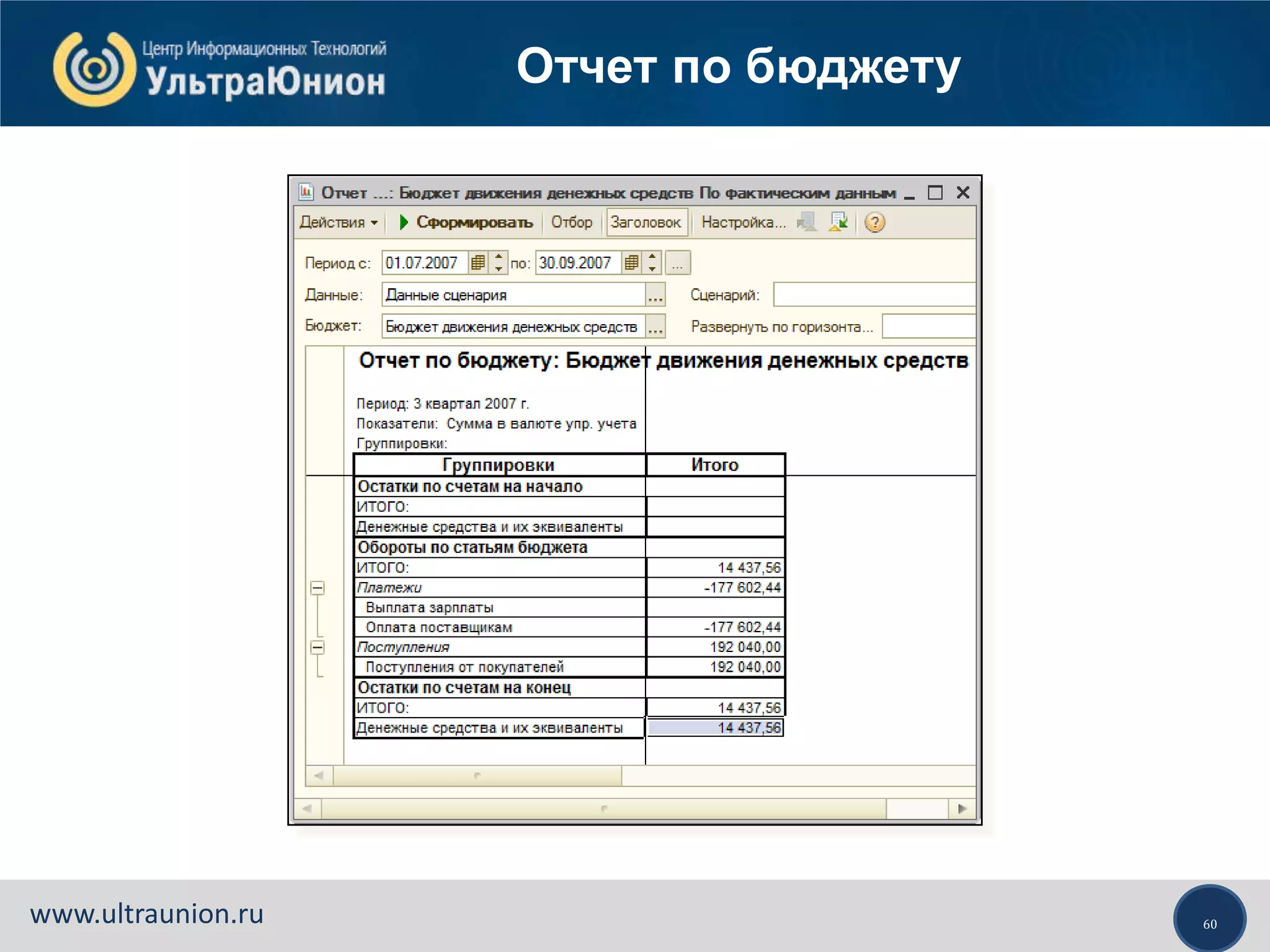This screenshot has width=1270, height=952.
Task: Click the Бюджет field value
Action: 513,327
